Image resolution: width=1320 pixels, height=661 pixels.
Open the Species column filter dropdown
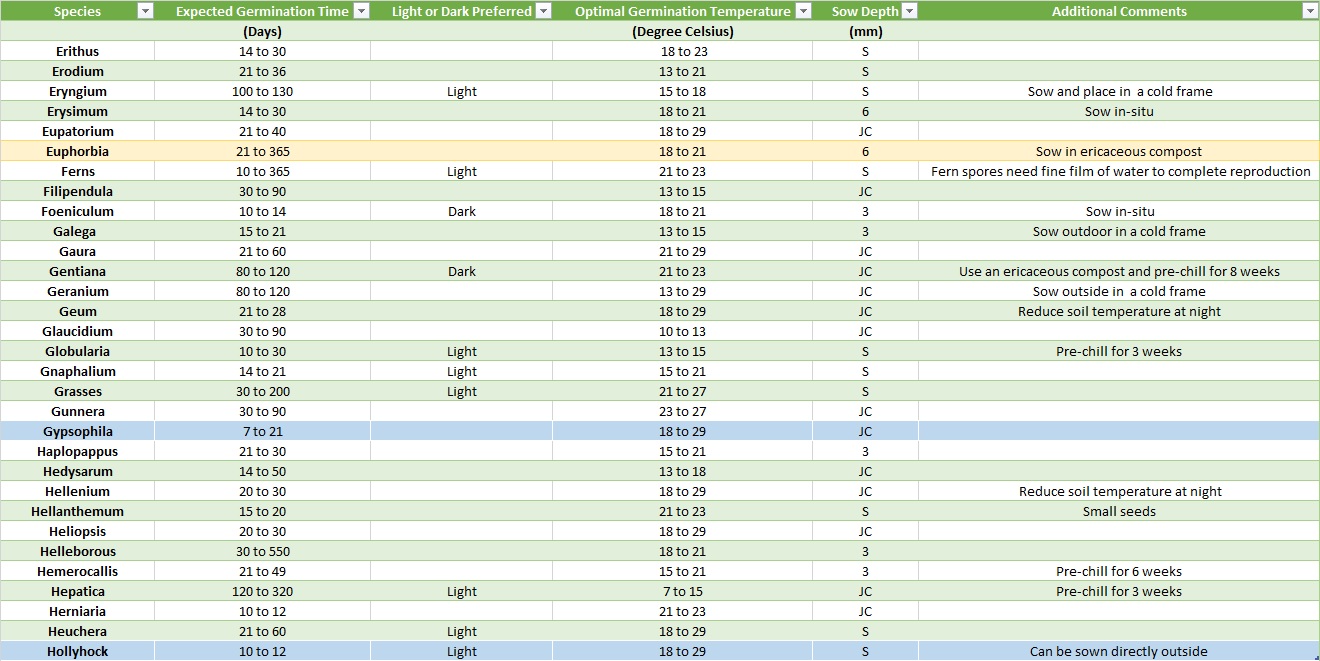(x=145, y=11)
